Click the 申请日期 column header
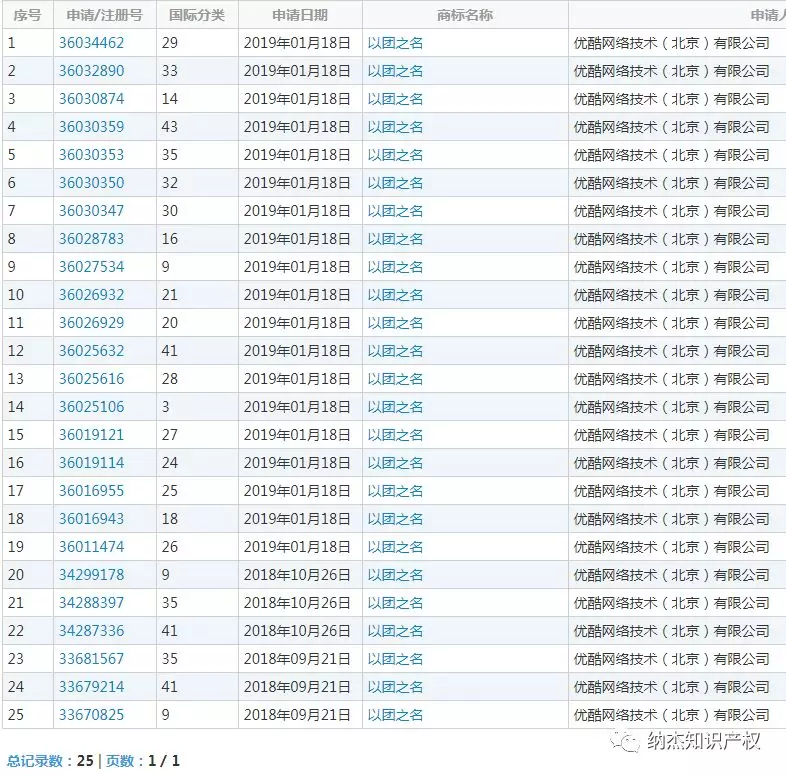Viewport: 786px width, 775px height. tap(299, 15)
